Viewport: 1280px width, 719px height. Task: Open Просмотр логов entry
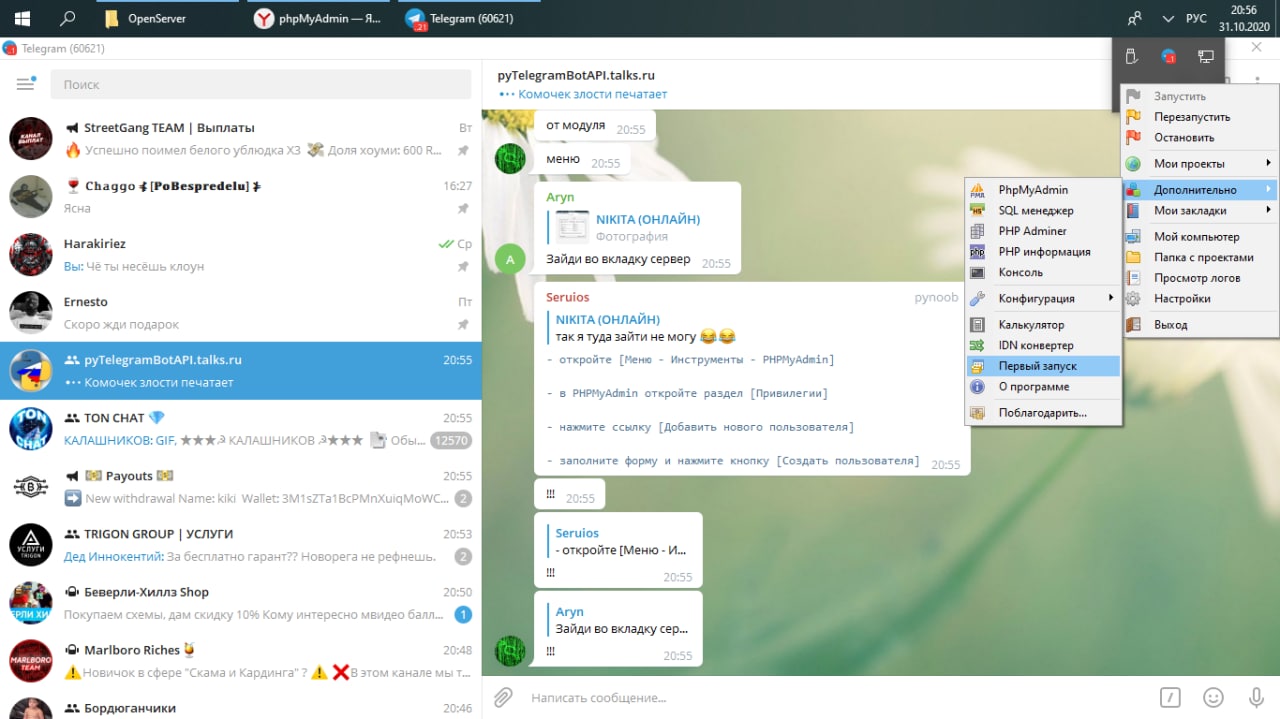click(x=1199, y=278)
